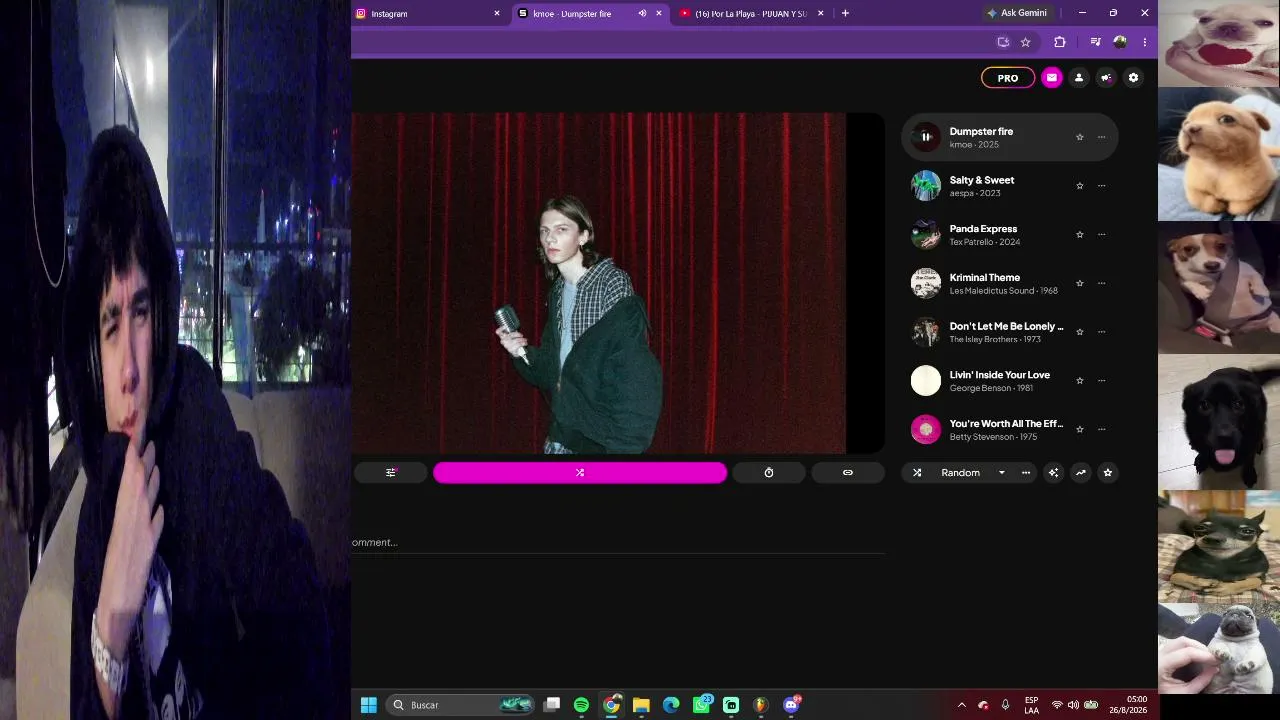Pause the playing Dumpster fire track
The width and height of the screenshot is (1280, 720).
tap(926, 137)
